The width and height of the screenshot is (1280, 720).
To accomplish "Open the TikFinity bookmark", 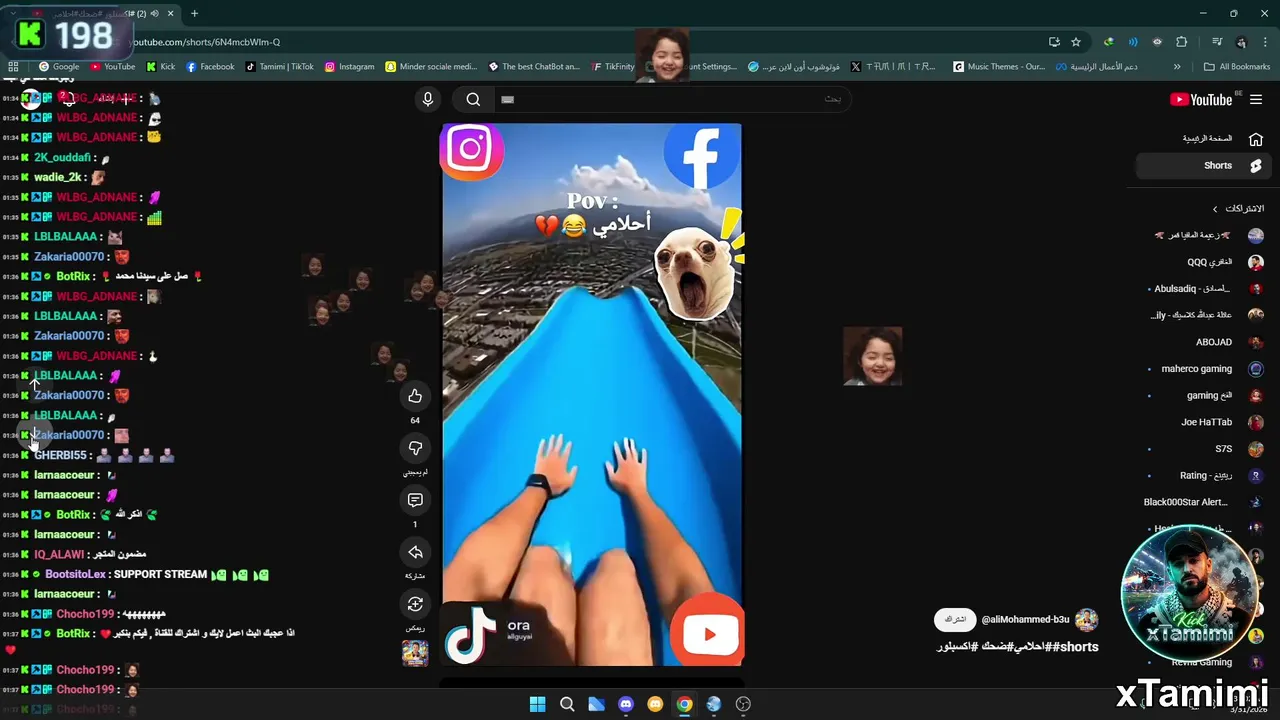I will point(612,67).
